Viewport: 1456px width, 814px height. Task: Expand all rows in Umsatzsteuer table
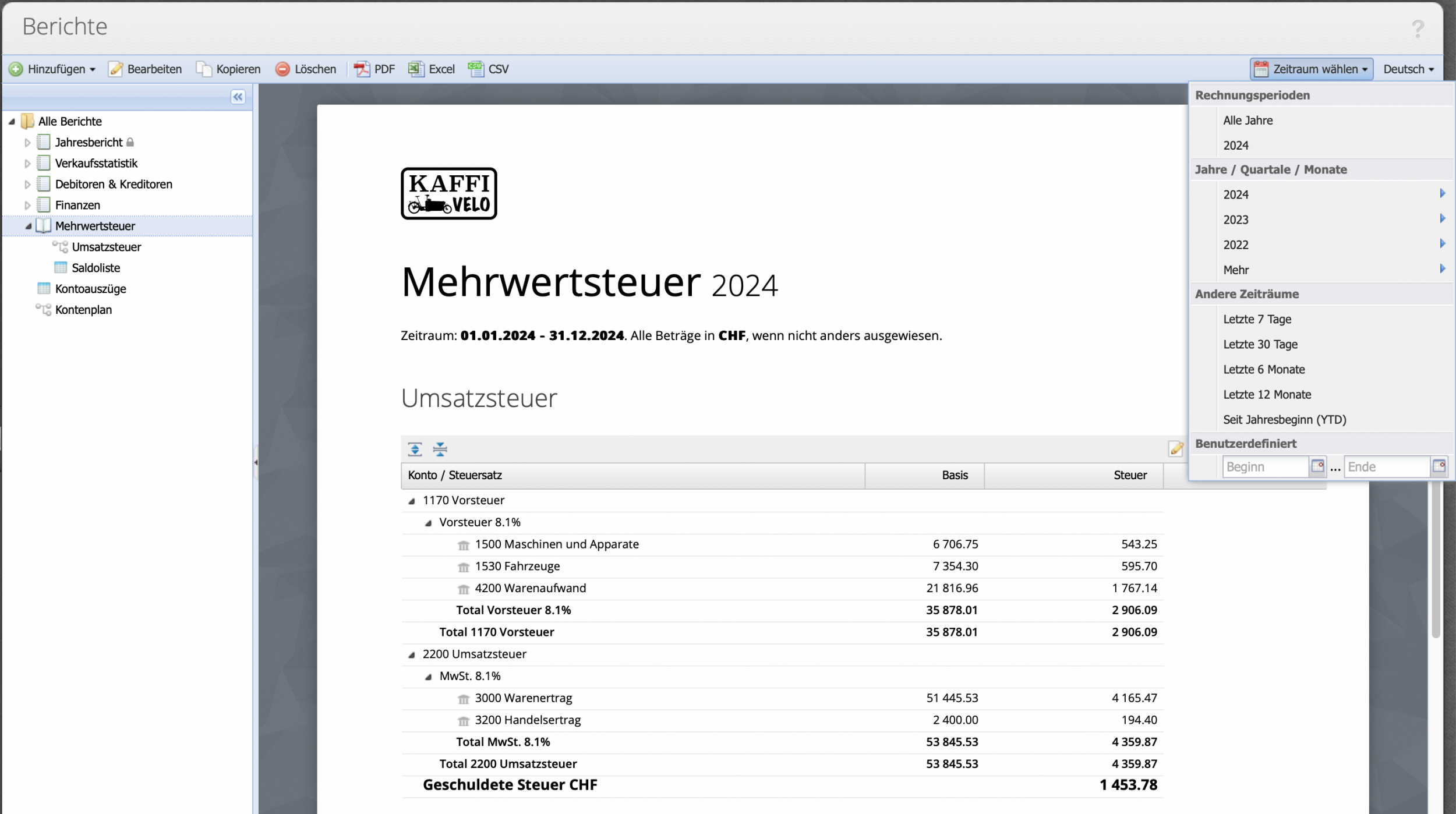[415, 449]
